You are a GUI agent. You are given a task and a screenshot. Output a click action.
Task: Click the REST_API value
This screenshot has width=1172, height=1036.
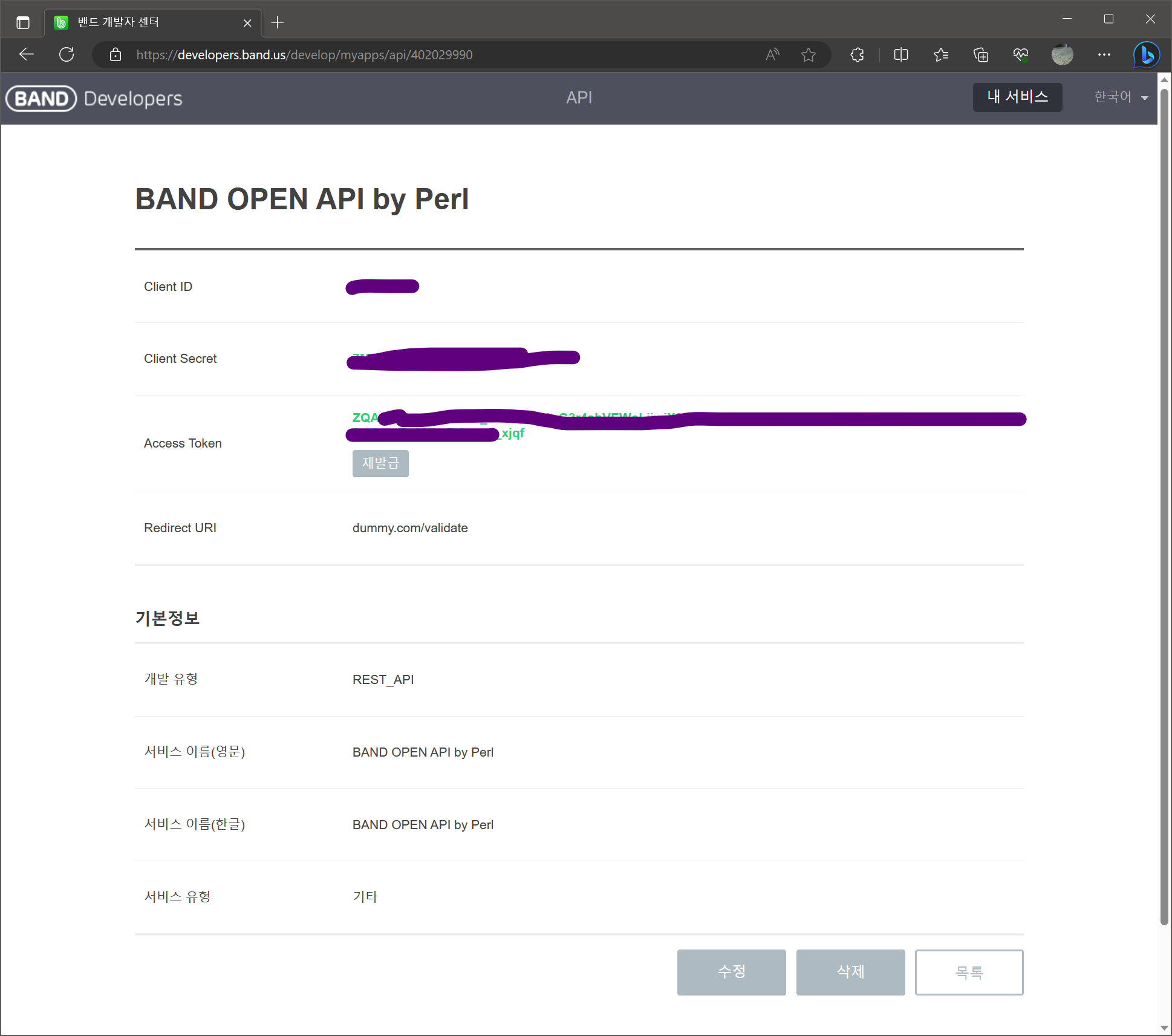point(383,680)
